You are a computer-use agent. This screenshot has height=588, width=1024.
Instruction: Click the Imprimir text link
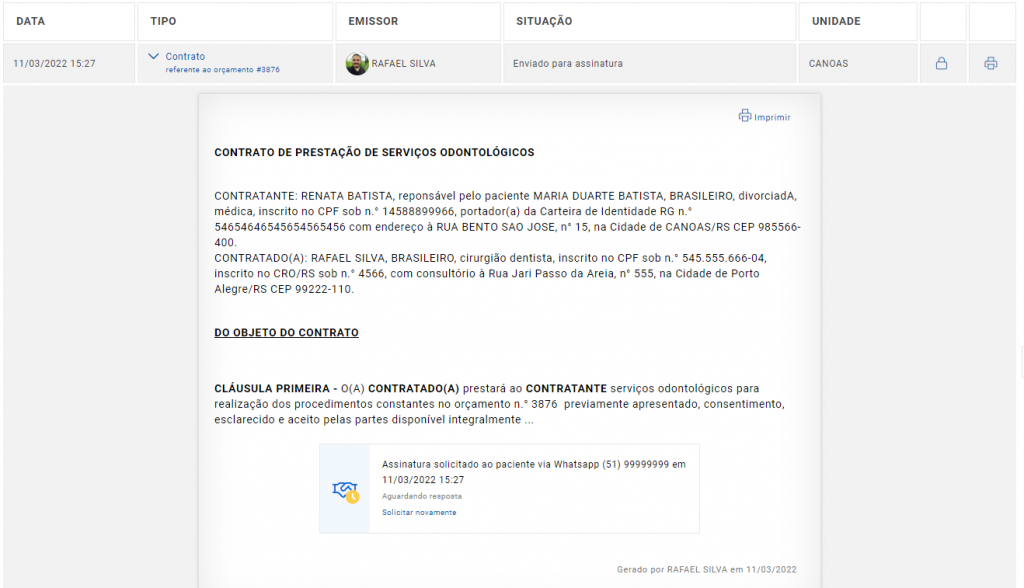pos(772,117)
